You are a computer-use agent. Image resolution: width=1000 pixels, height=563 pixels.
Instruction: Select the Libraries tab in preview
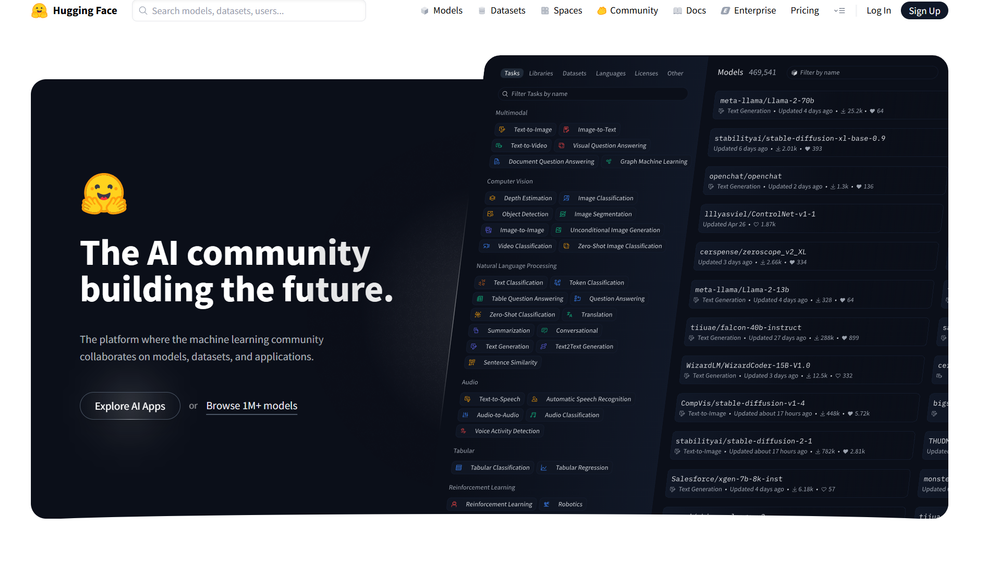pos(541,73)
